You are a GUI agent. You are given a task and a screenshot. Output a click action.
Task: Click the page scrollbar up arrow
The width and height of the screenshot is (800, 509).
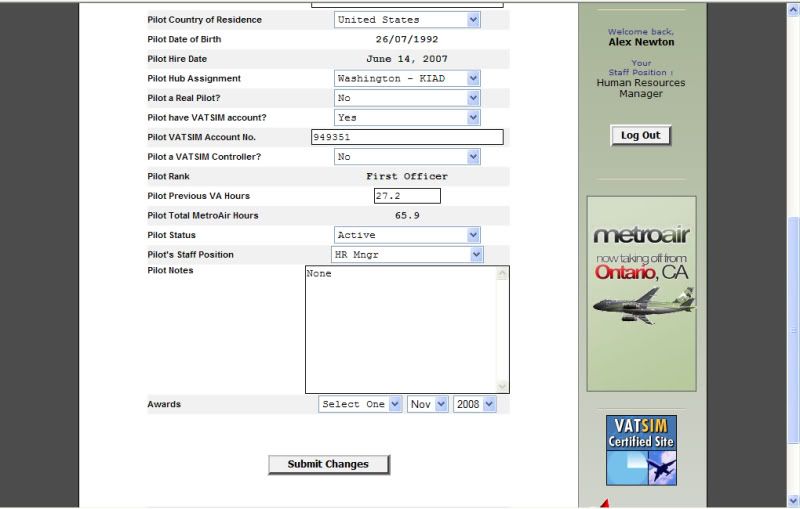click(794, 9)
